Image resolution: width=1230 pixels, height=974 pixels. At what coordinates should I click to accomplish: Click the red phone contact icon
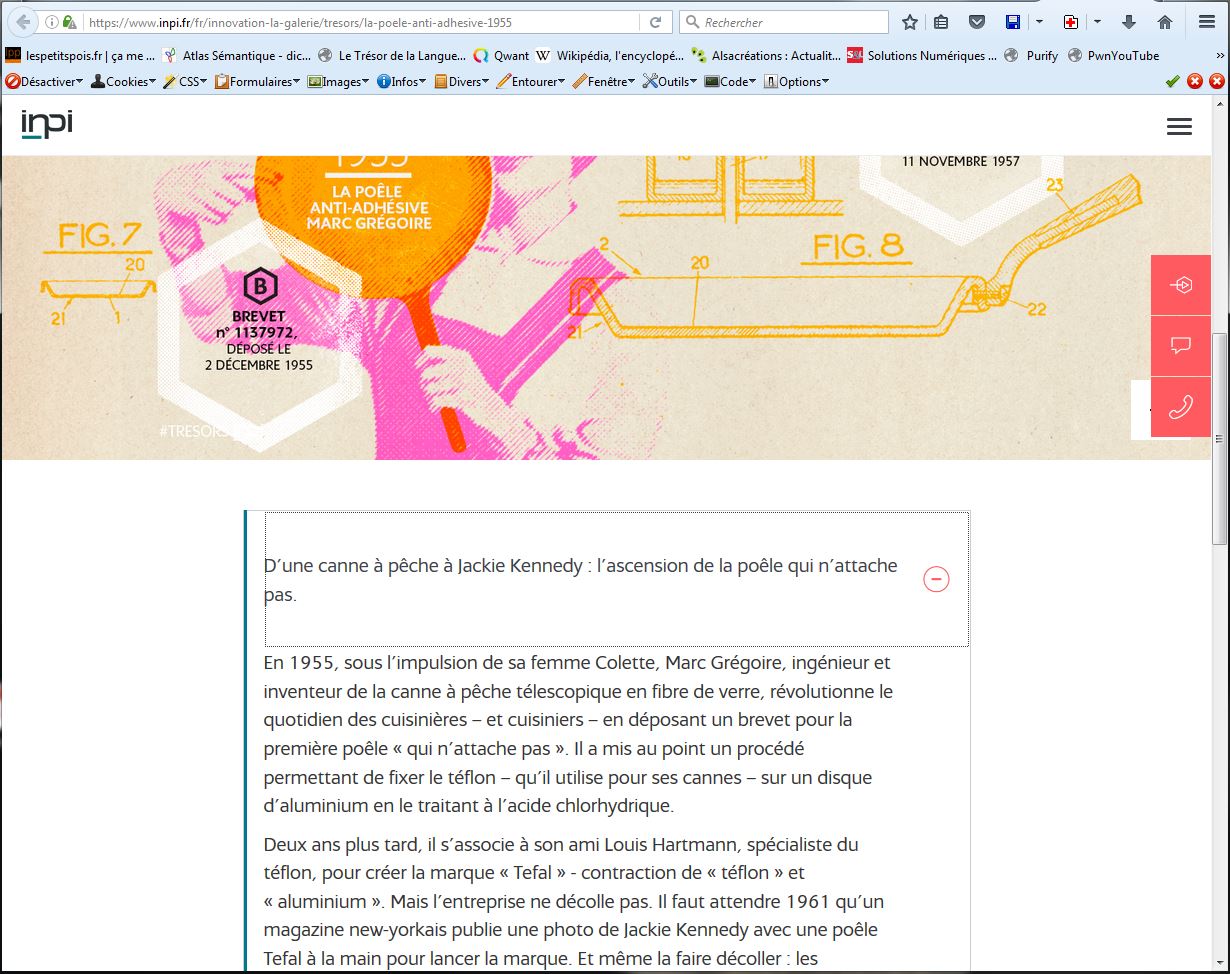click(1180, 407)
